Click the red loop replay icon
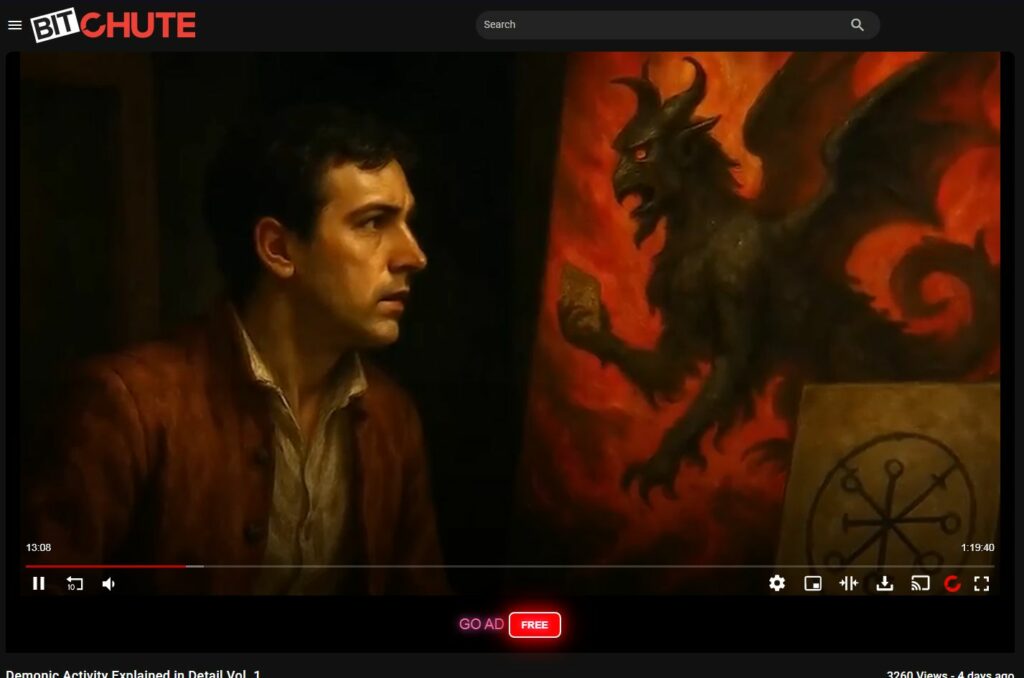The image size is (1024, 678). (952, 583)
